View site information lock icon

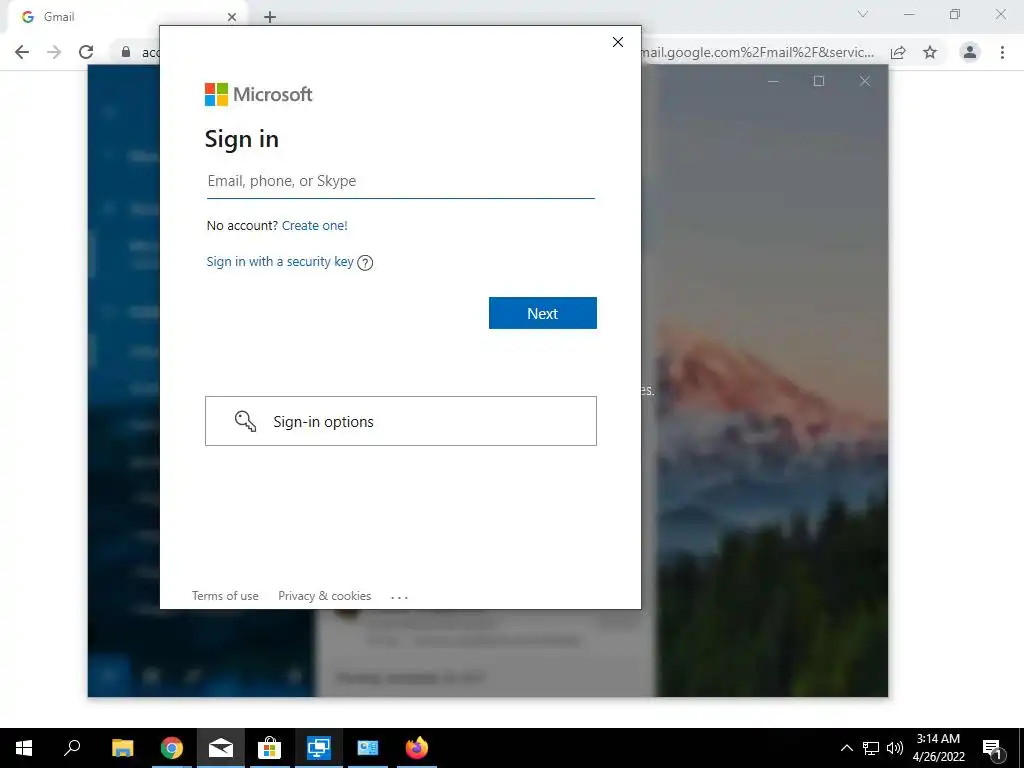(x=126, y=52)
